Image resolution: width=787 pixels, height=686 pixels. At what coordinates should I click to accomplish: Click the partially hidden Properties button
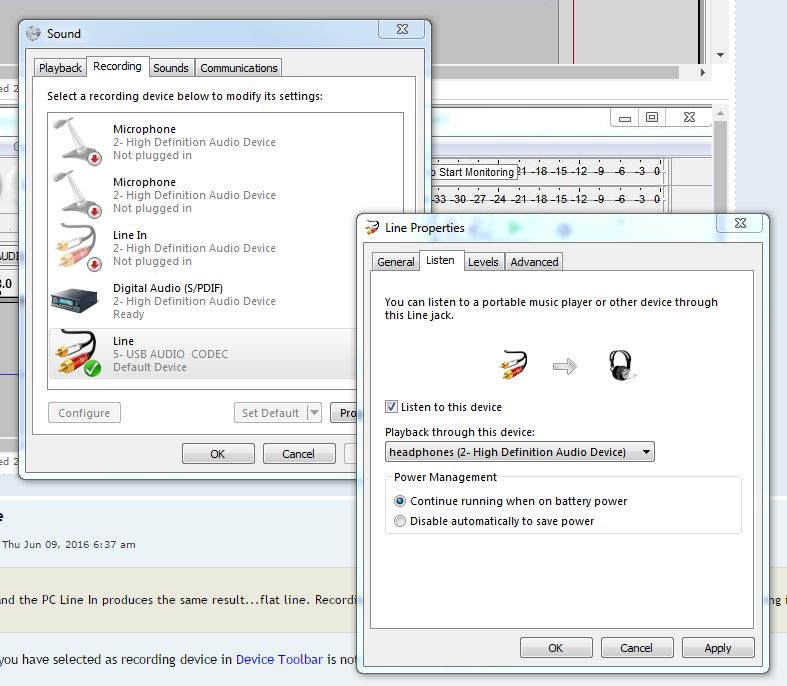pyautogui.click(x=344, y=413)
